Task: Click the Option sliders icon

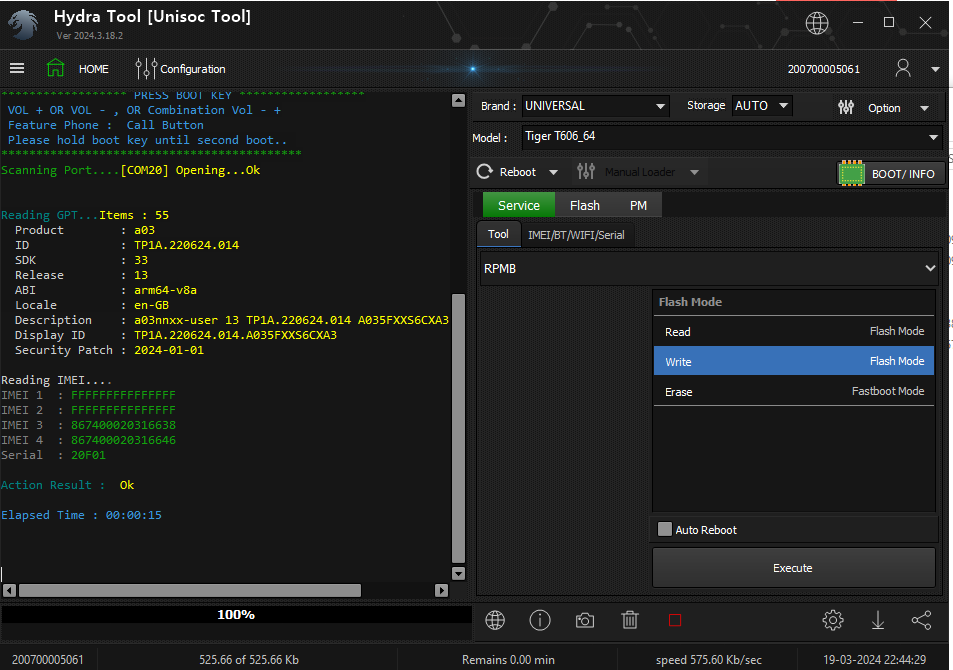Action: tap(845, 108)
